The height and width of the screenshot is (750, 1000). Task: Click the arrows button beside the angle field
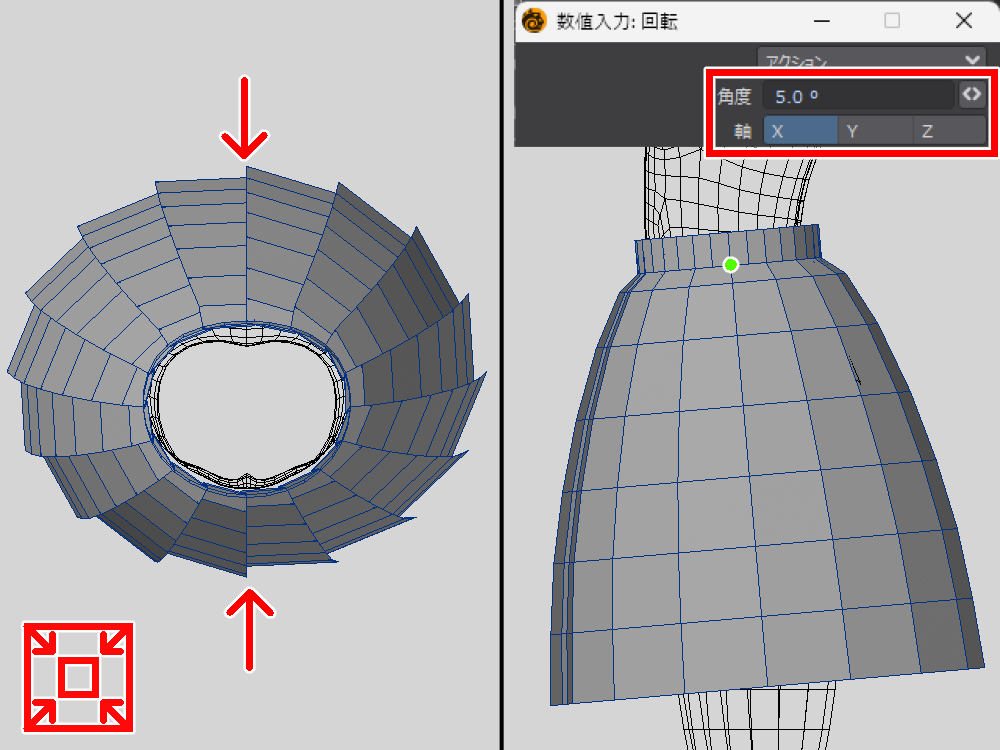[971, 95]
